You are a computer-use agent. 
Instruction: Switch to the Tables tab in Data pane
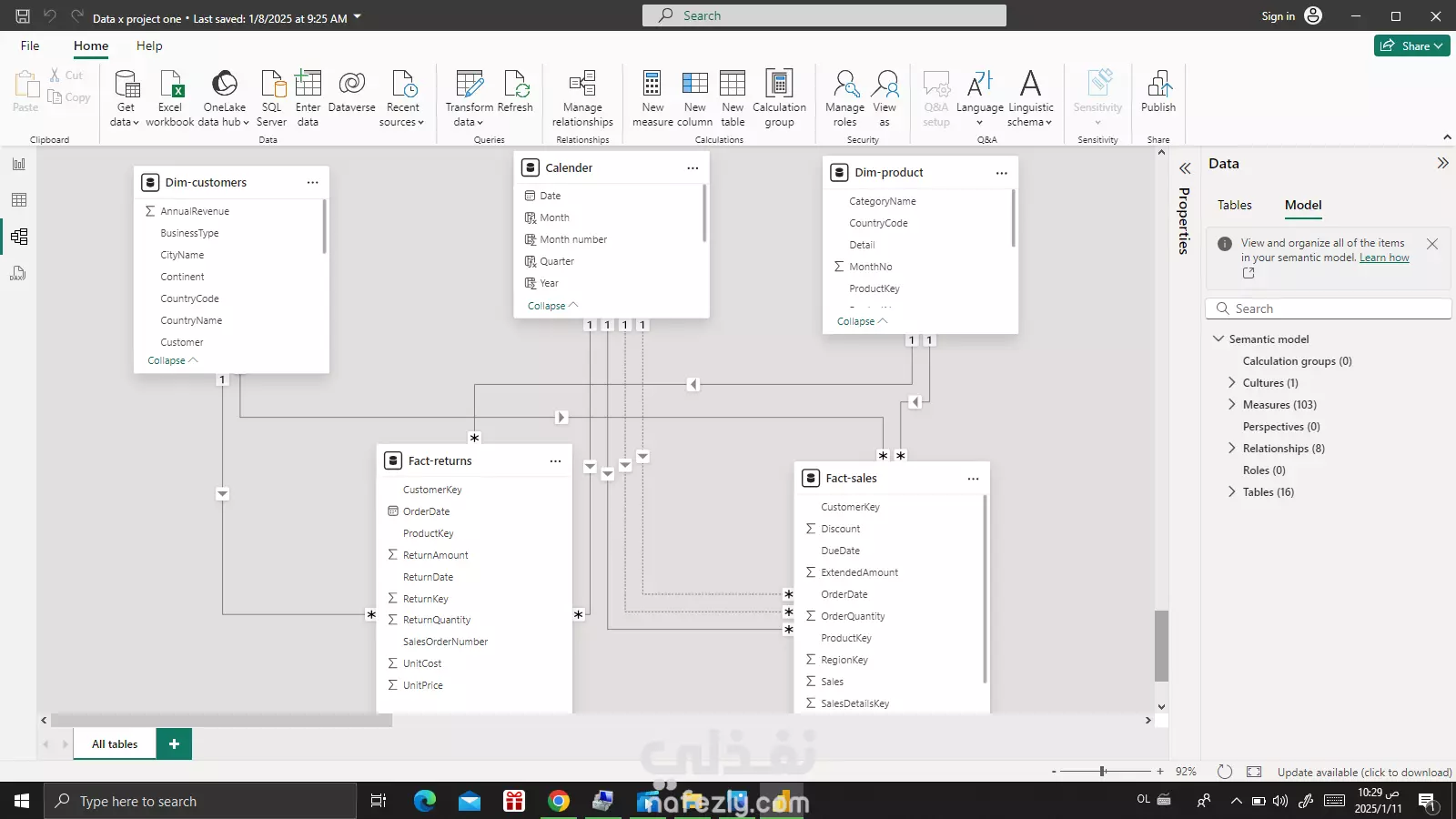point(1235,206)
